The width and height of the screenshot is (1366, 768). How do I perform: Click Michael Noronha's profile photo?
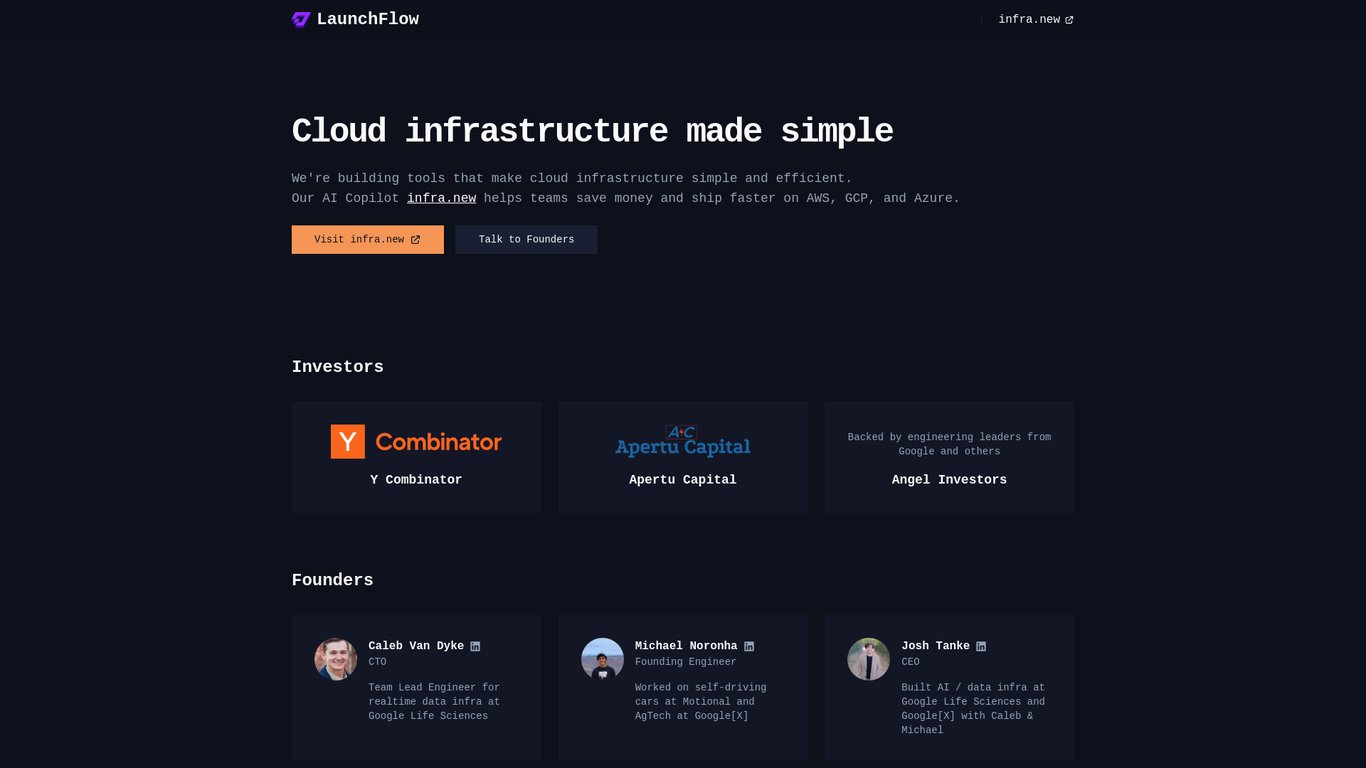tap(602, 659)
